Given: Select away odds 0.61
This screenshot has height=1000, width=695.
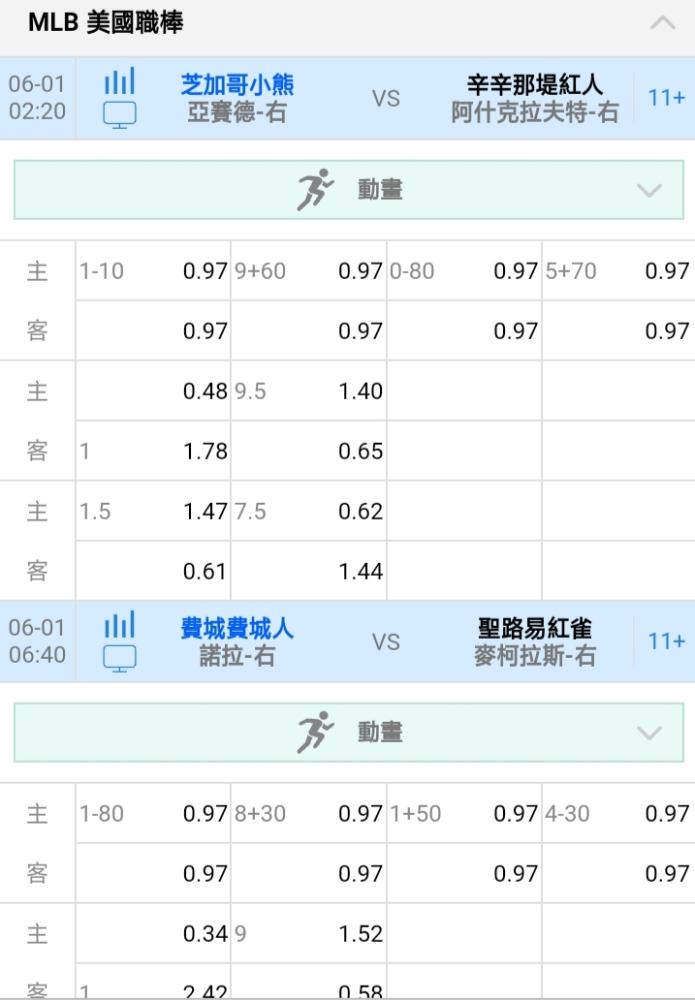Looking at the screenshot, I should [153, 571].
